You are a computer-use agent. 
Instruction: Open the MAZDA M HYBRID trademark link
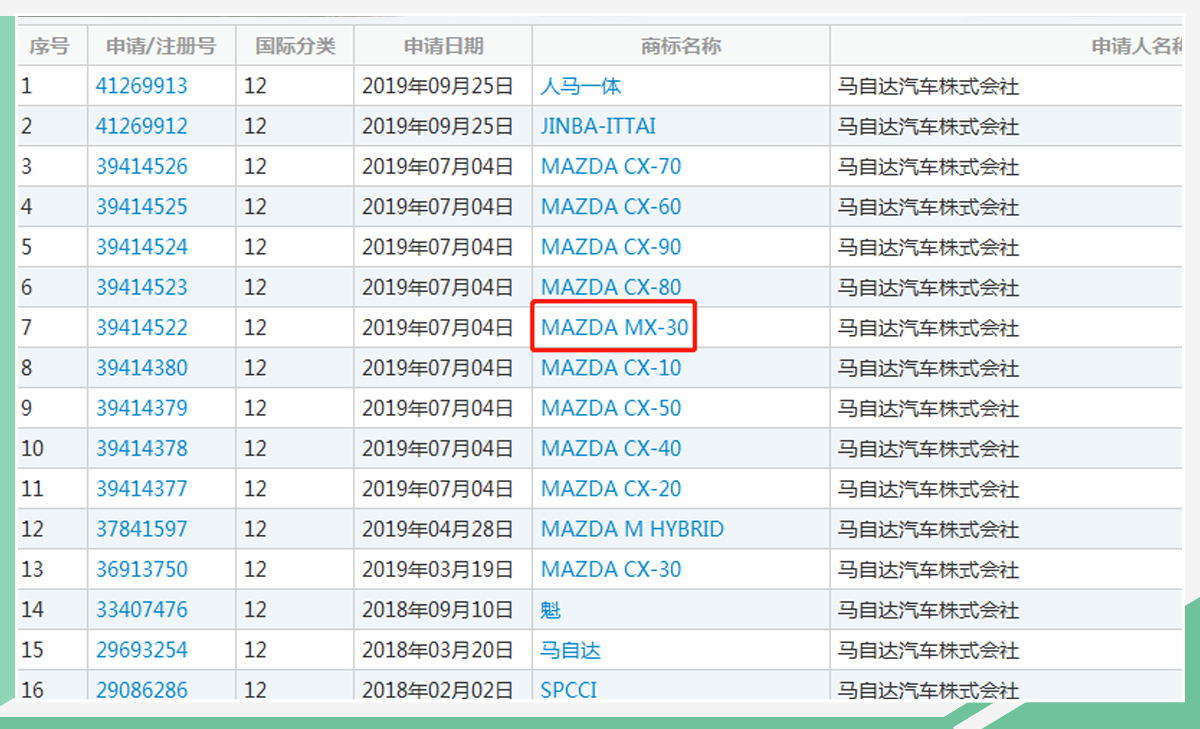click(x=632, y=529)
